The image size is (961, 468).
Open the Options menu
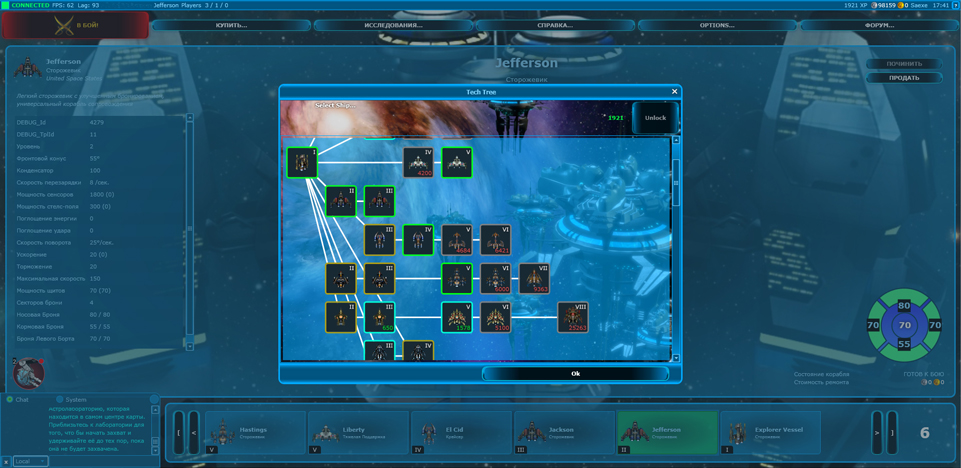click(717, 25)
